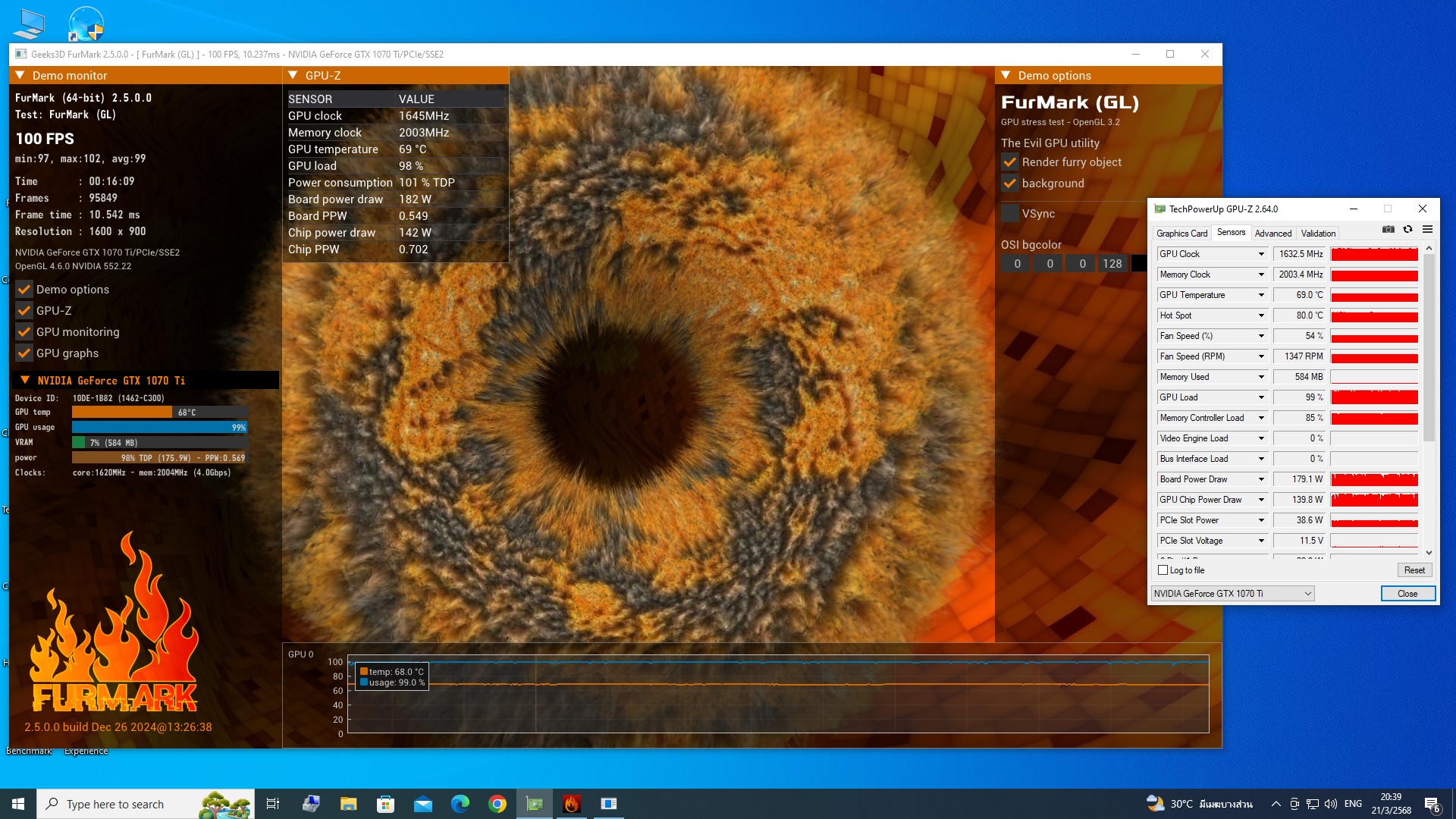Switch to GPU-Z via taskbar icon
The width and height of the screenshot is (1456, 819).
(x=535, y=804)
